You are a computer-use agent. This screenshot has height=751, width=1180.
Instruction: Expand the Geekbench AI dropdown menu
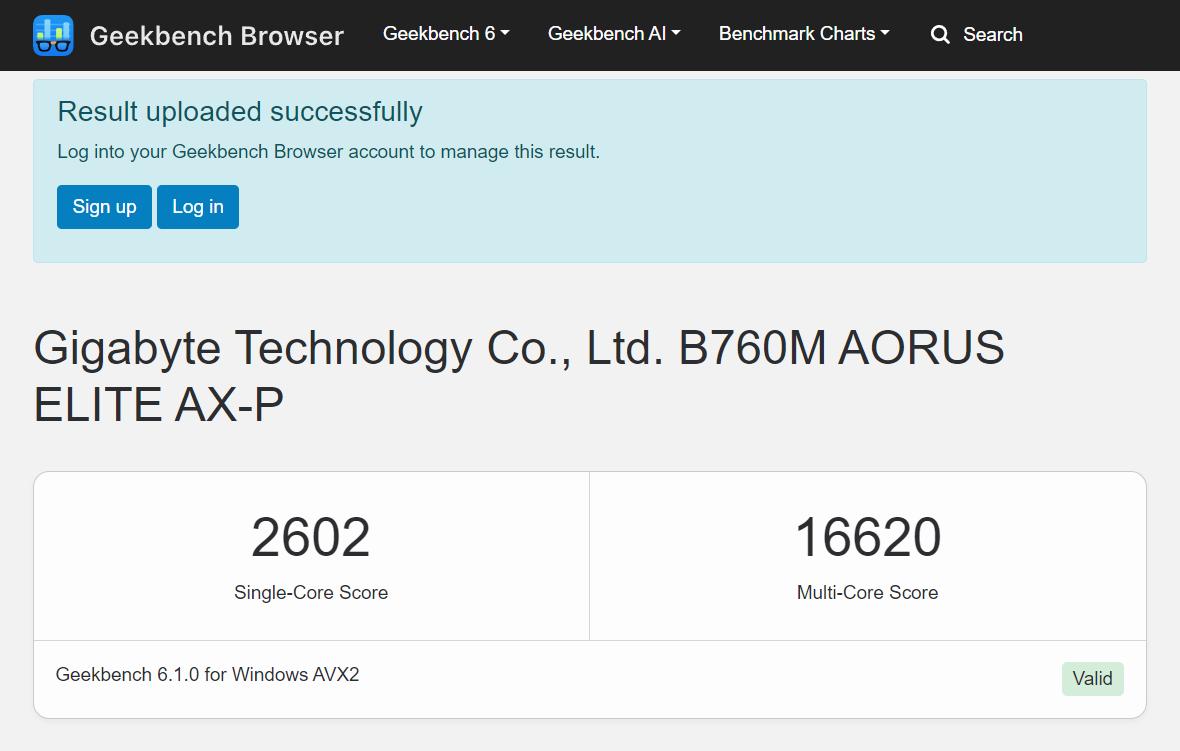pyautogui.click(x=614, y=34)
